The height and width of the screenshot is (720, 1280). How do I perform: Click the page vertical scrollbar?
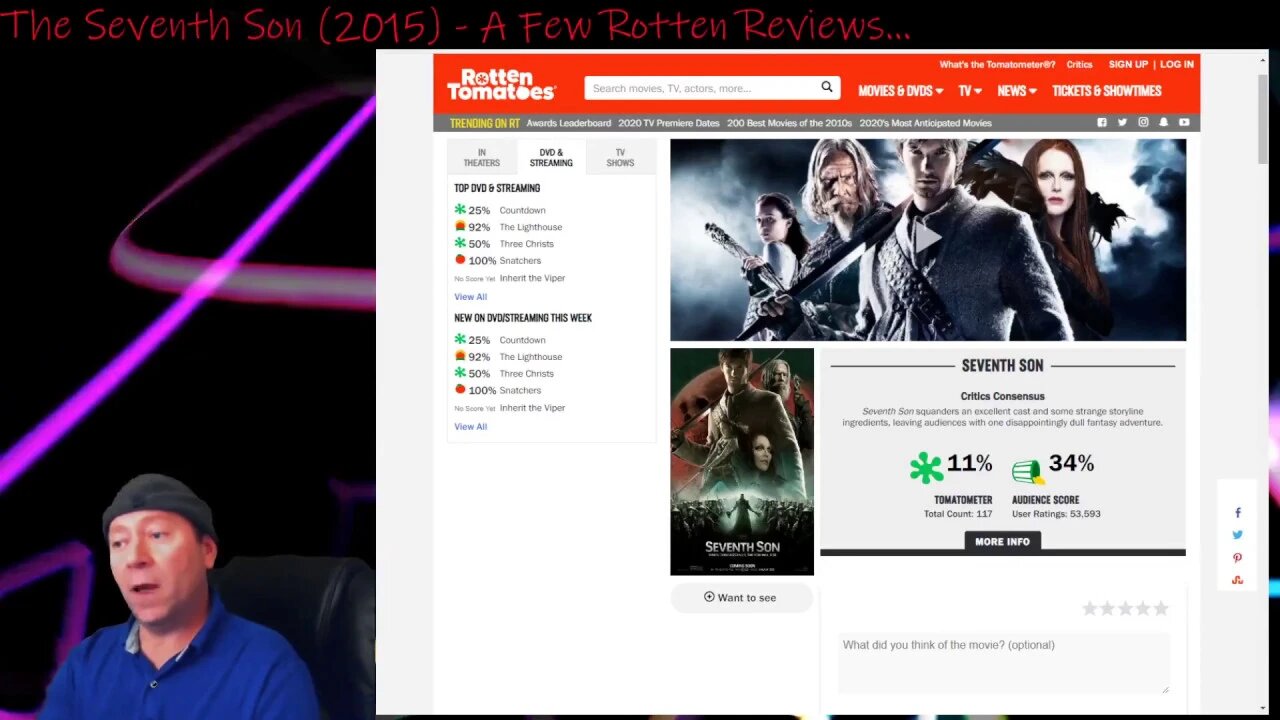(1263, 118)
